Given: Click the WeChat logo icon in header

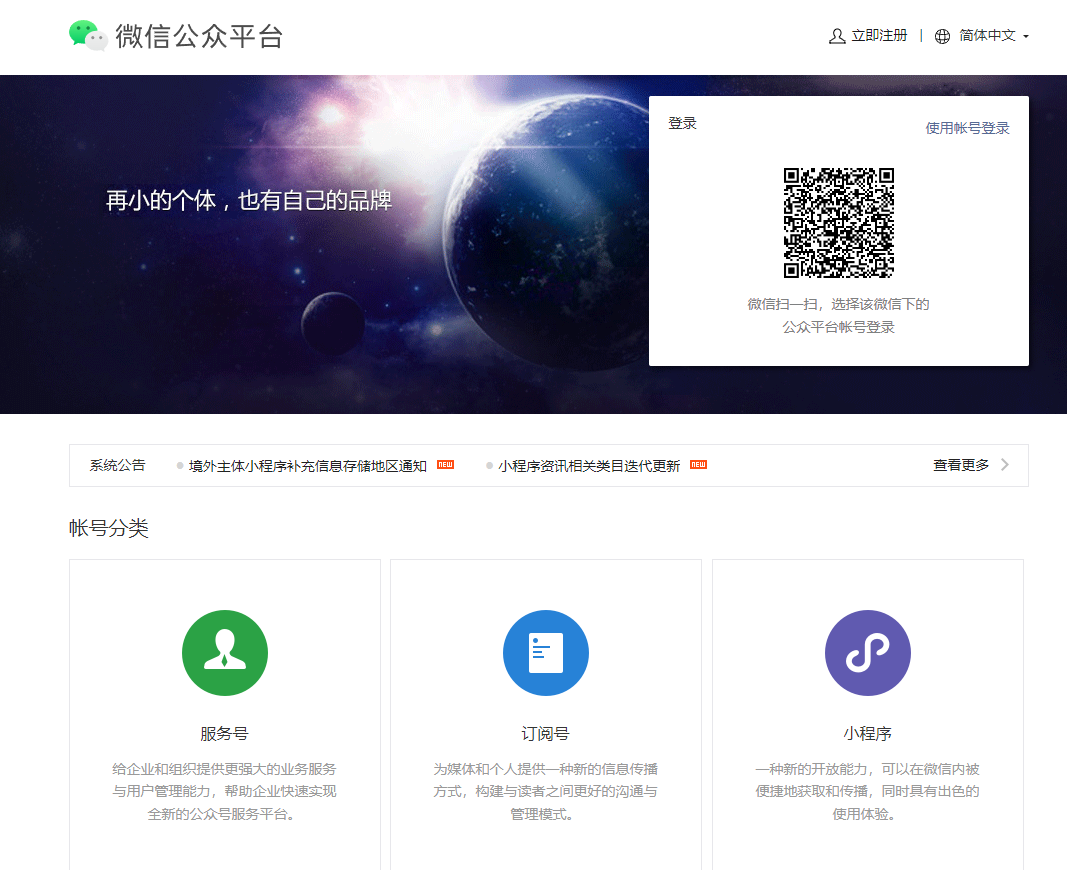Looking at the screenshot, I should pos(88,36).
